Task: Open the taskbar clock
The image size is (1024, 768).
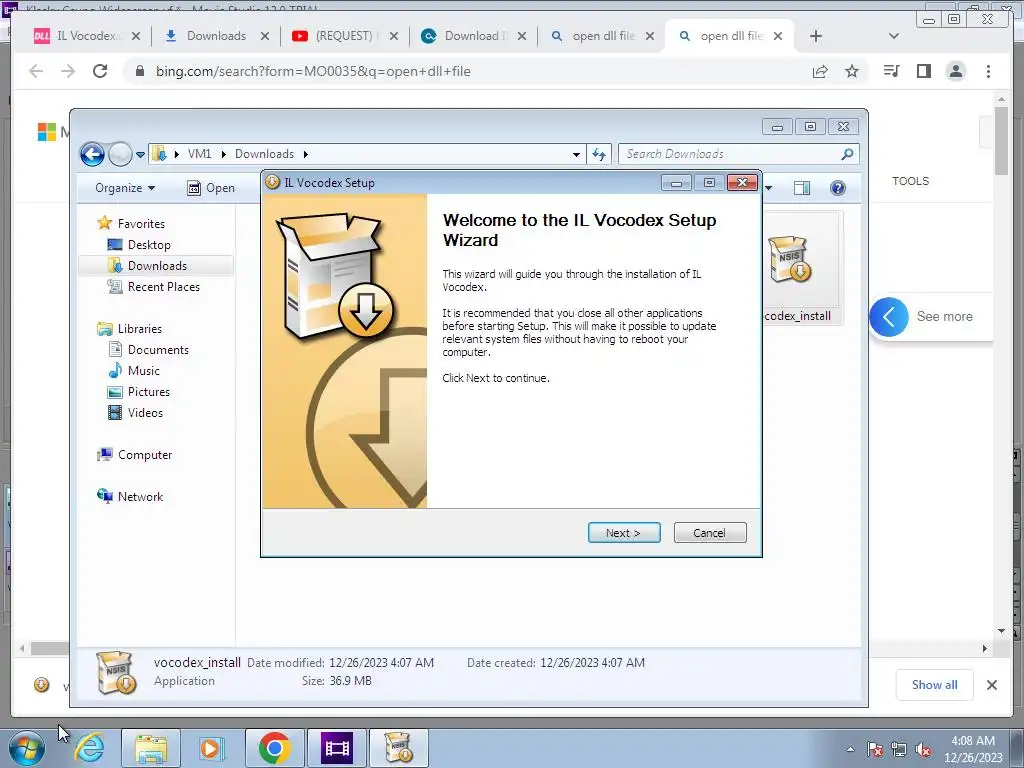Action: (973, 749)
